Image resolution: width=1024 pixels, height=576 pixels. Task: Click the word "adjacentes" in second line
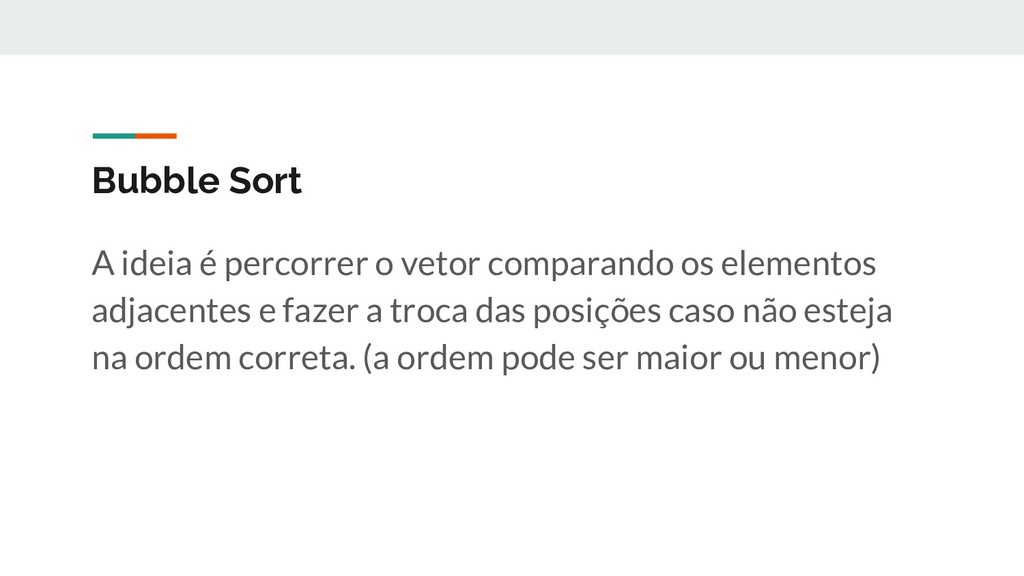171,312
